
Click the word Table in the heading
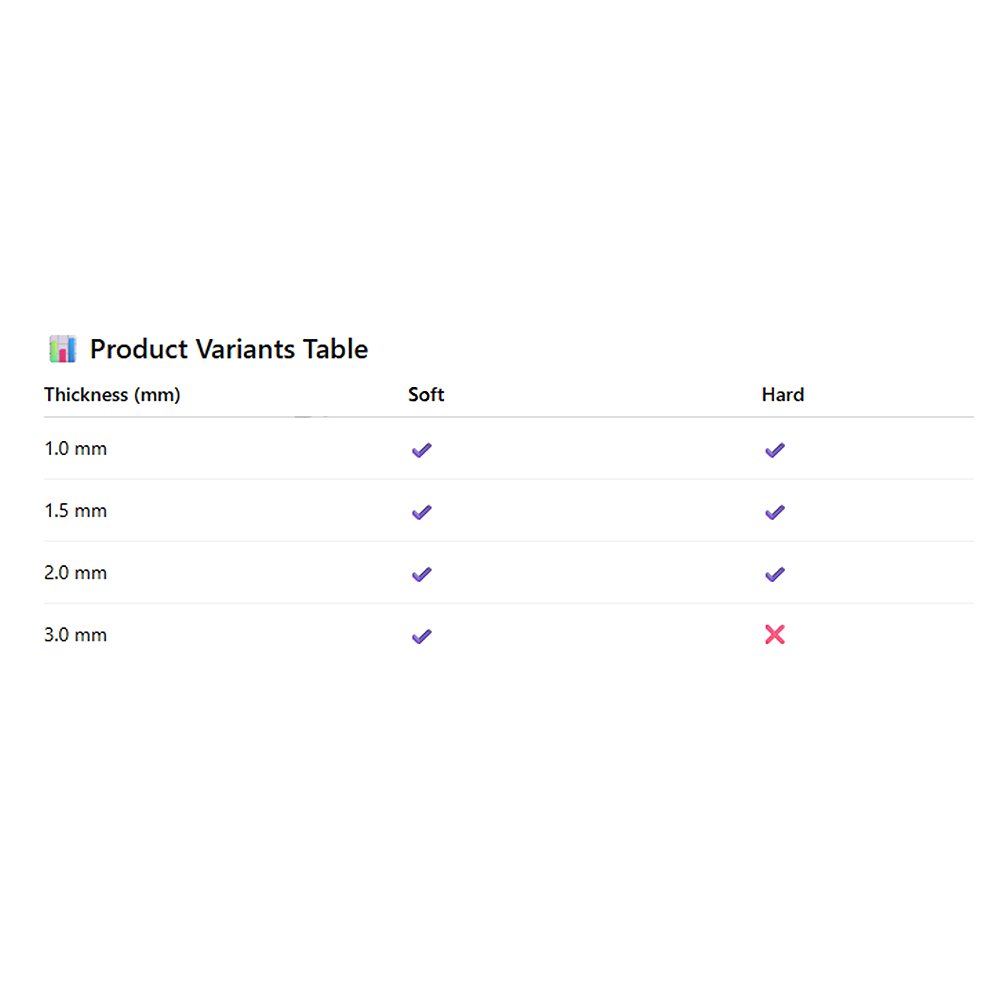[336, 349]
